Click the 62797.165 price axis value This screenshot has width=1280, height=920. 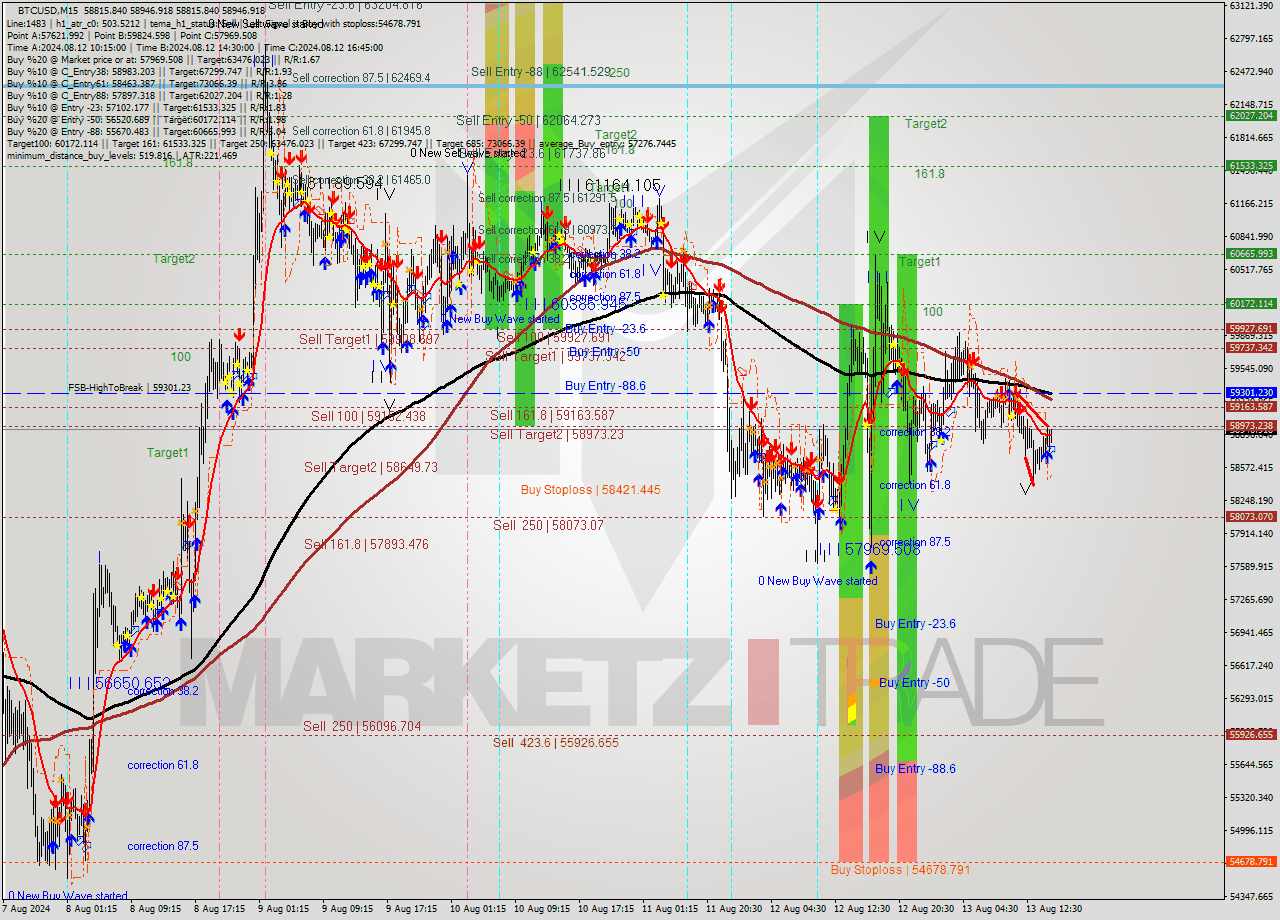click(1251, 38)
